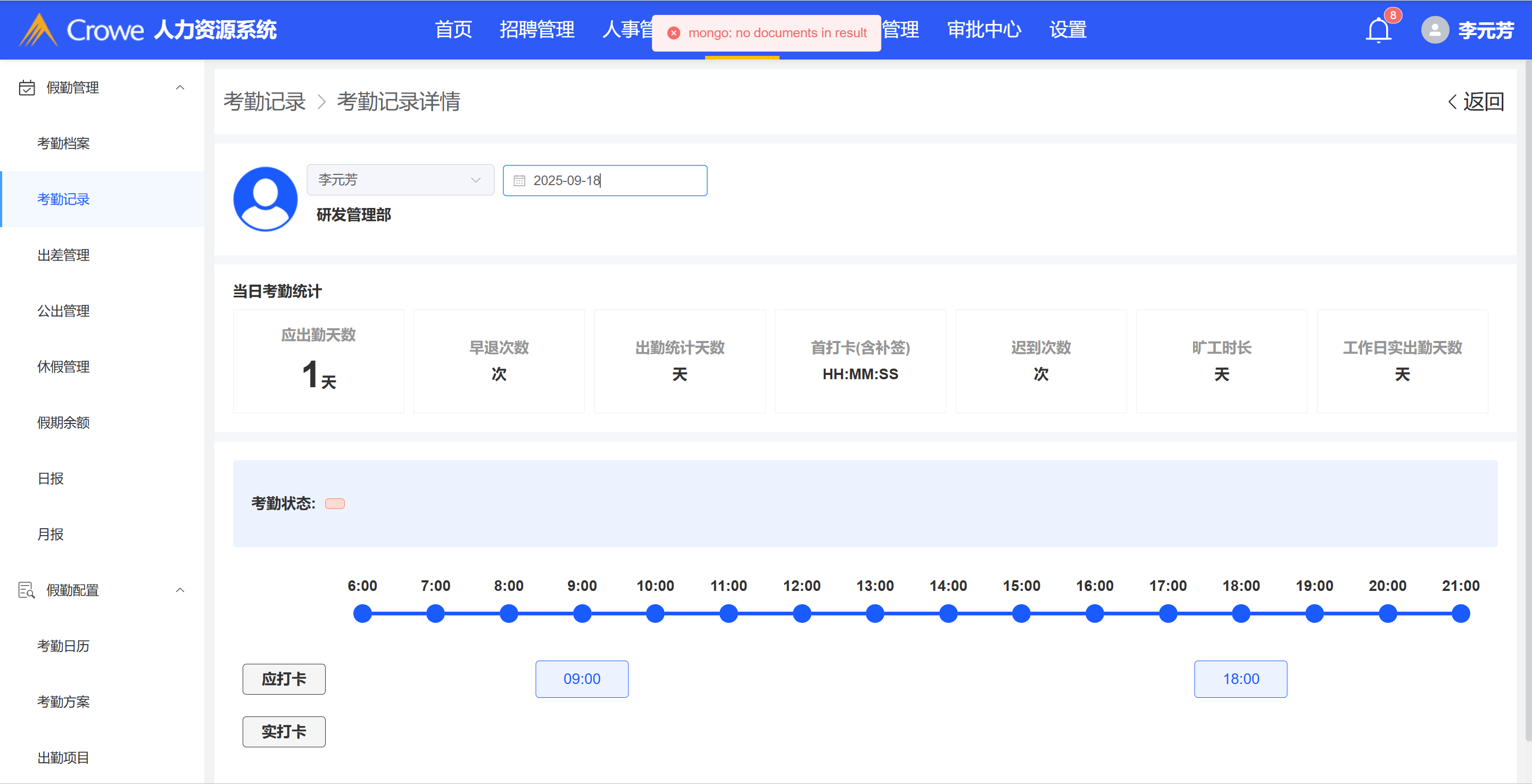Click the 应打卡 button
Image resolution: width=1532 pixels, height=784 pixels.
click(x=284, y=679)
